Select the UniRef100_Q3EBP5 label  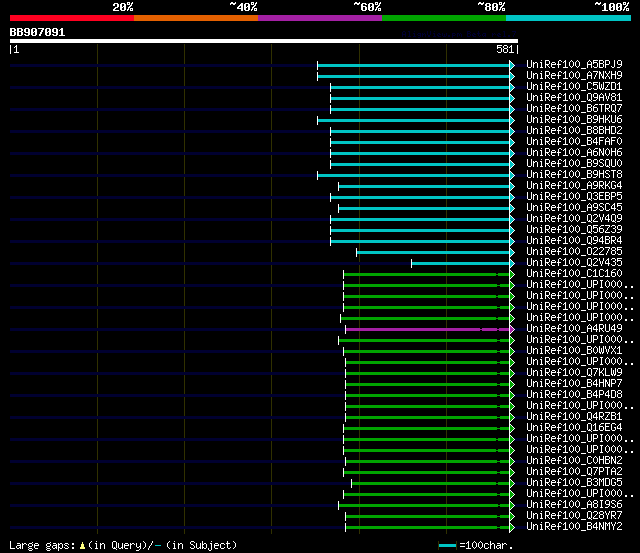(574, 196)
